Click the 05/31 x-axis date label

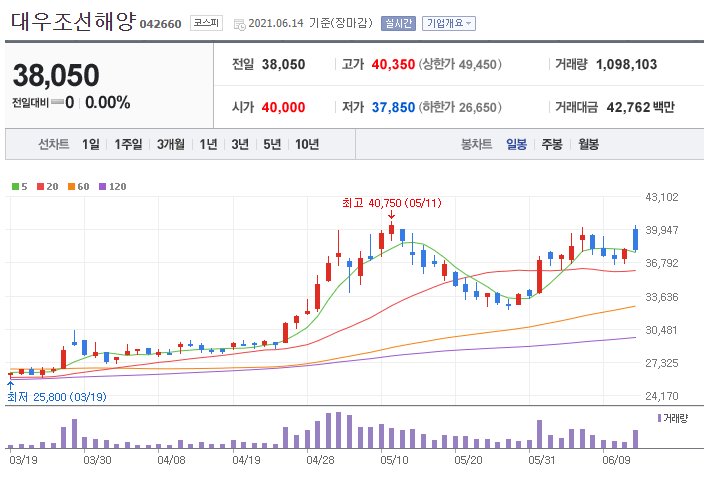(542, 460)
